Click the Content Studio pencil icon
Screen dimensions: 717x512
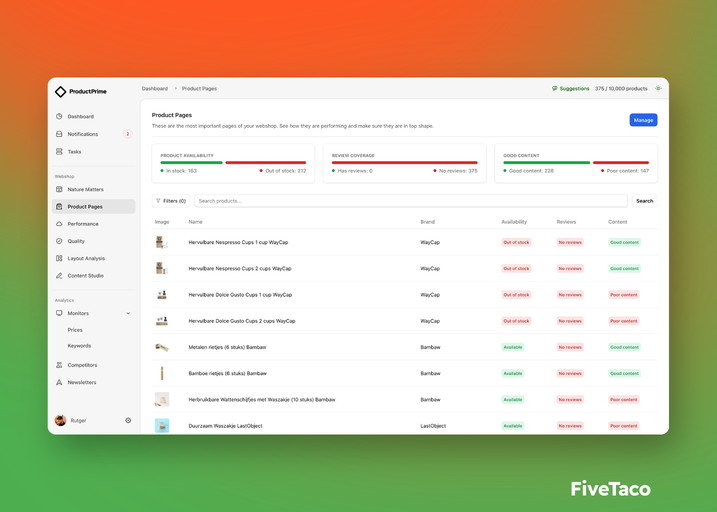pyautogui.click(x=59, y=276)
